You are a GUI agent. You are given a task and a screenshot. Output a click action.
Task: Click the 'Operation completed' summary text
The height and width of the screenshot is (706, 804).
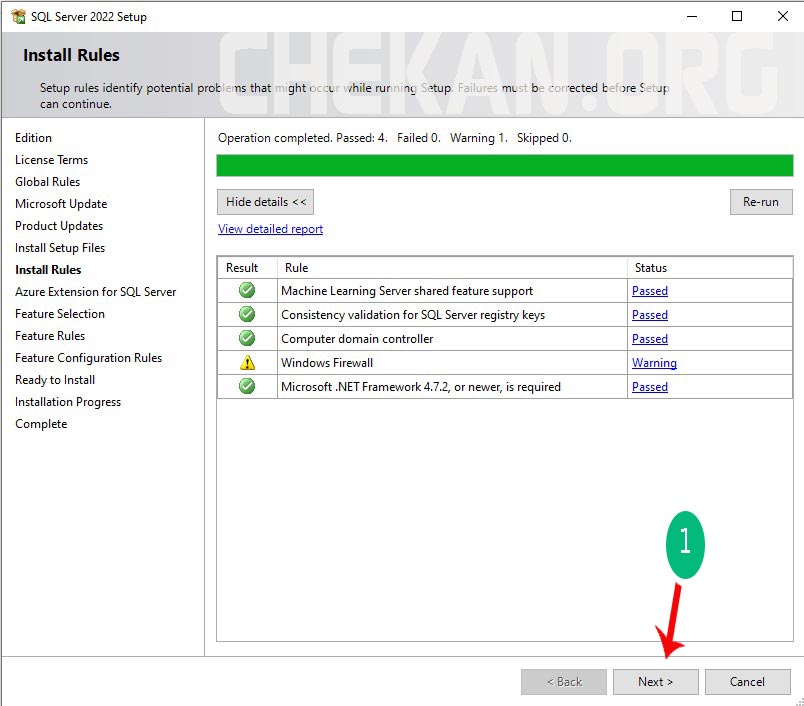[395, 138]
